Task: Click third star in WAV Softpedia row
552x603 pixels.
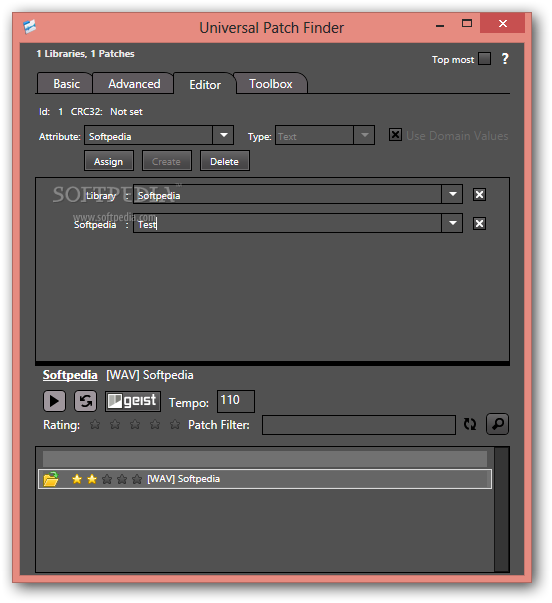Action: pyautogui.click(x=107, y=479)
